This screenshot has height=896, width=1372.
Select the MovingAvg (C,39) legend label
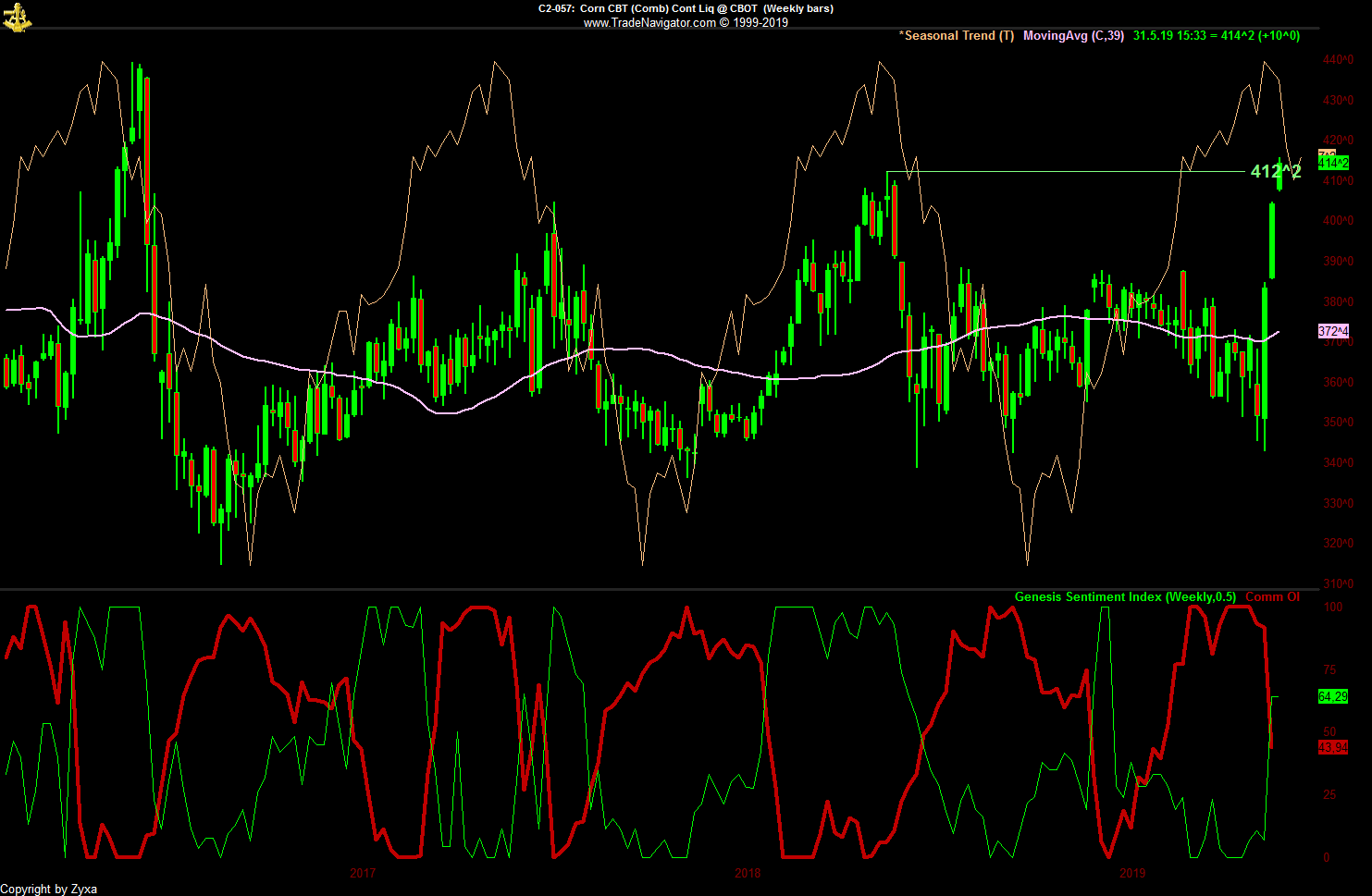1073,36
